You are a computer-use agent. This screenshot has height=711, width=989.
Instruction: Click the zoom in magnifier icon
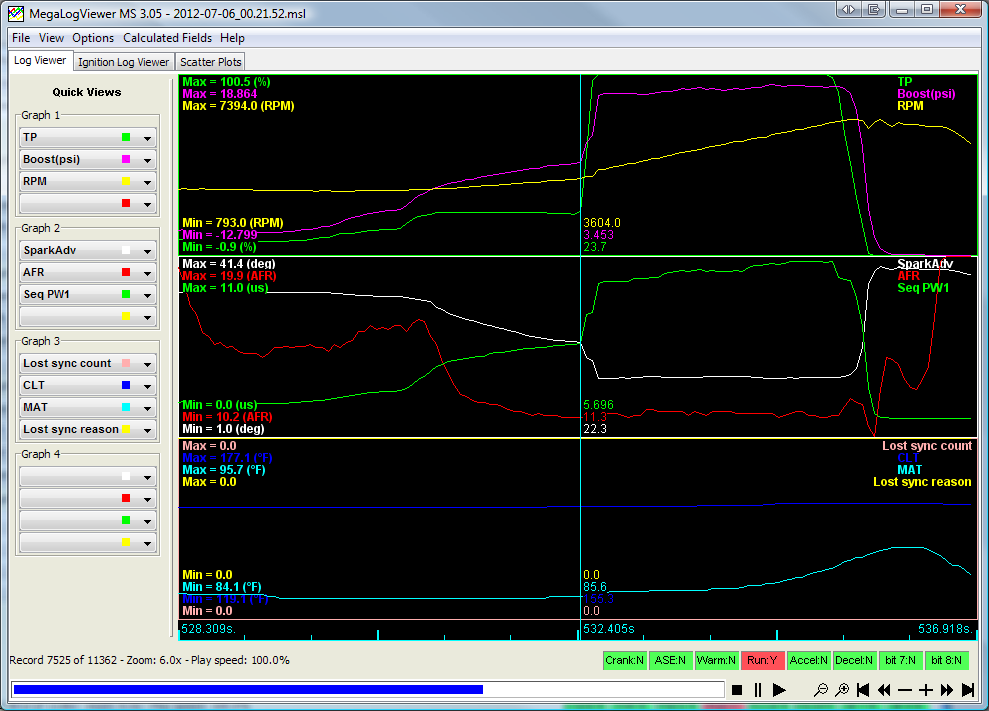(x=842, y=690)
